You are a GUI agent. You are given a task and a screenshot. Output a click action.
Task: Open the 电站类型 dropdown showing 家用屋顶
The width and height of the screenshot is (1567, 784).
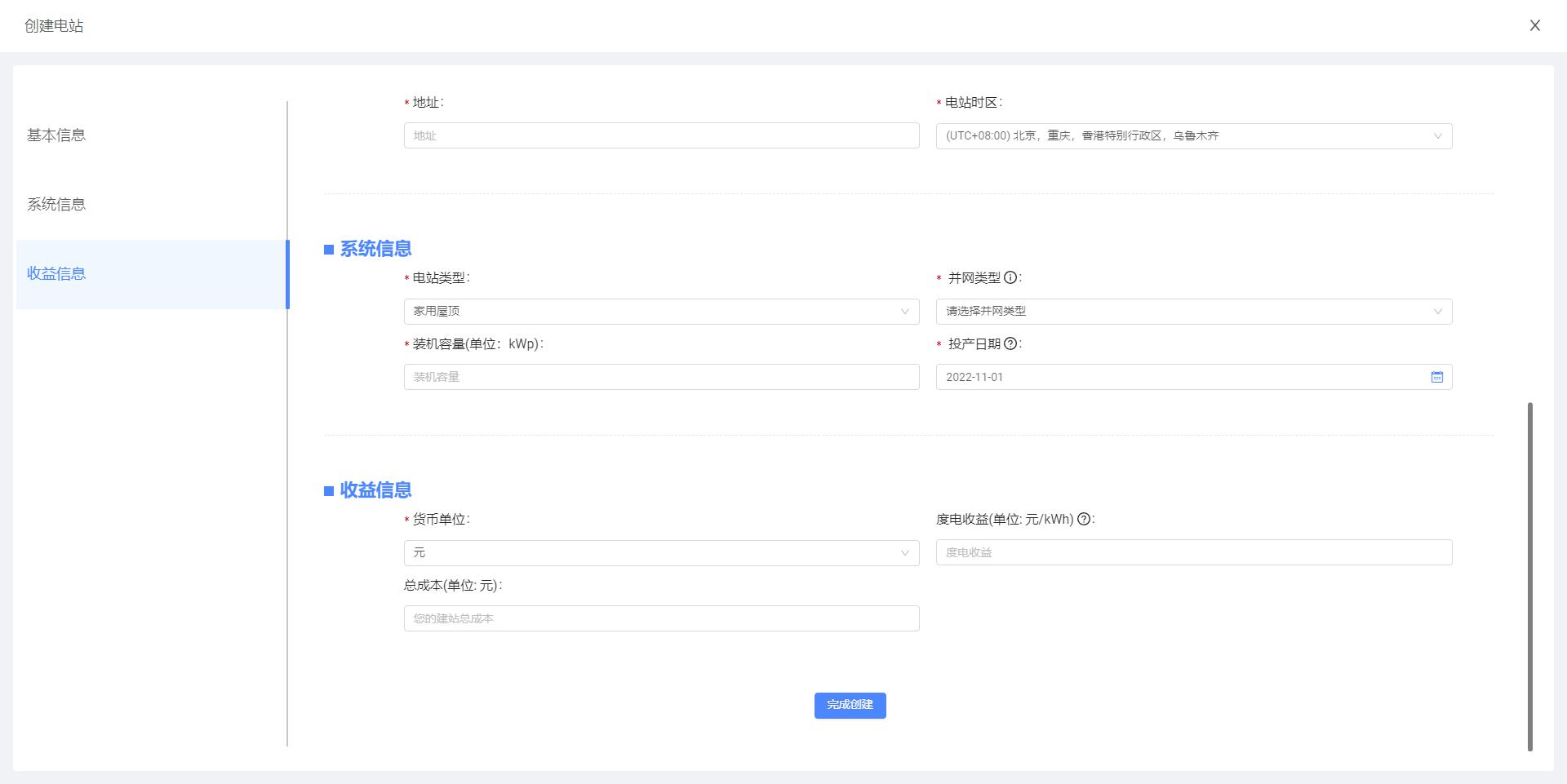coord(661,312)
